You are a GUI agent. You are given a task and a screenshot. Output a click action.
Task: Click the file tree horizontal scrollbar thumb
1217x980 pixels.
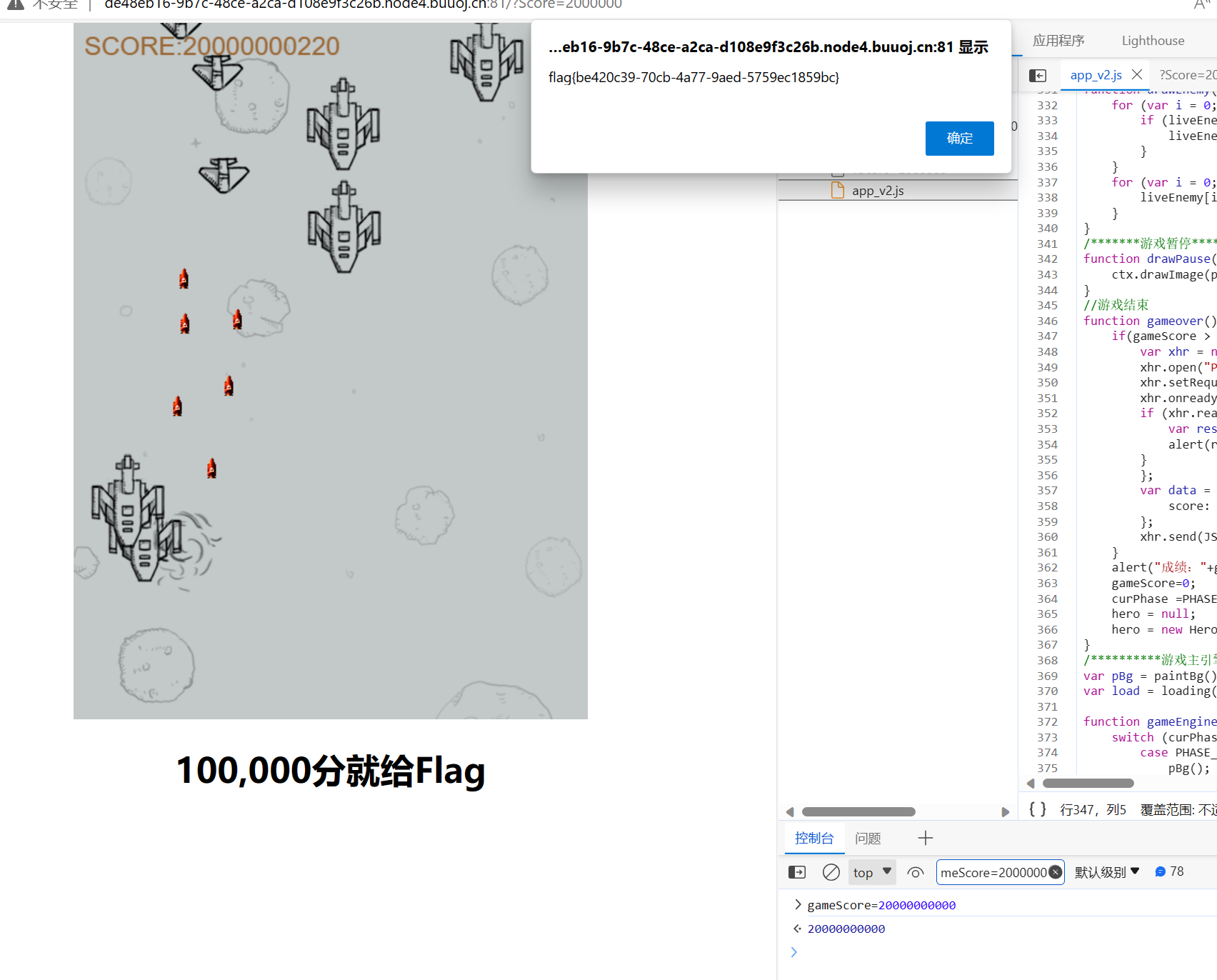click(858, 812)
